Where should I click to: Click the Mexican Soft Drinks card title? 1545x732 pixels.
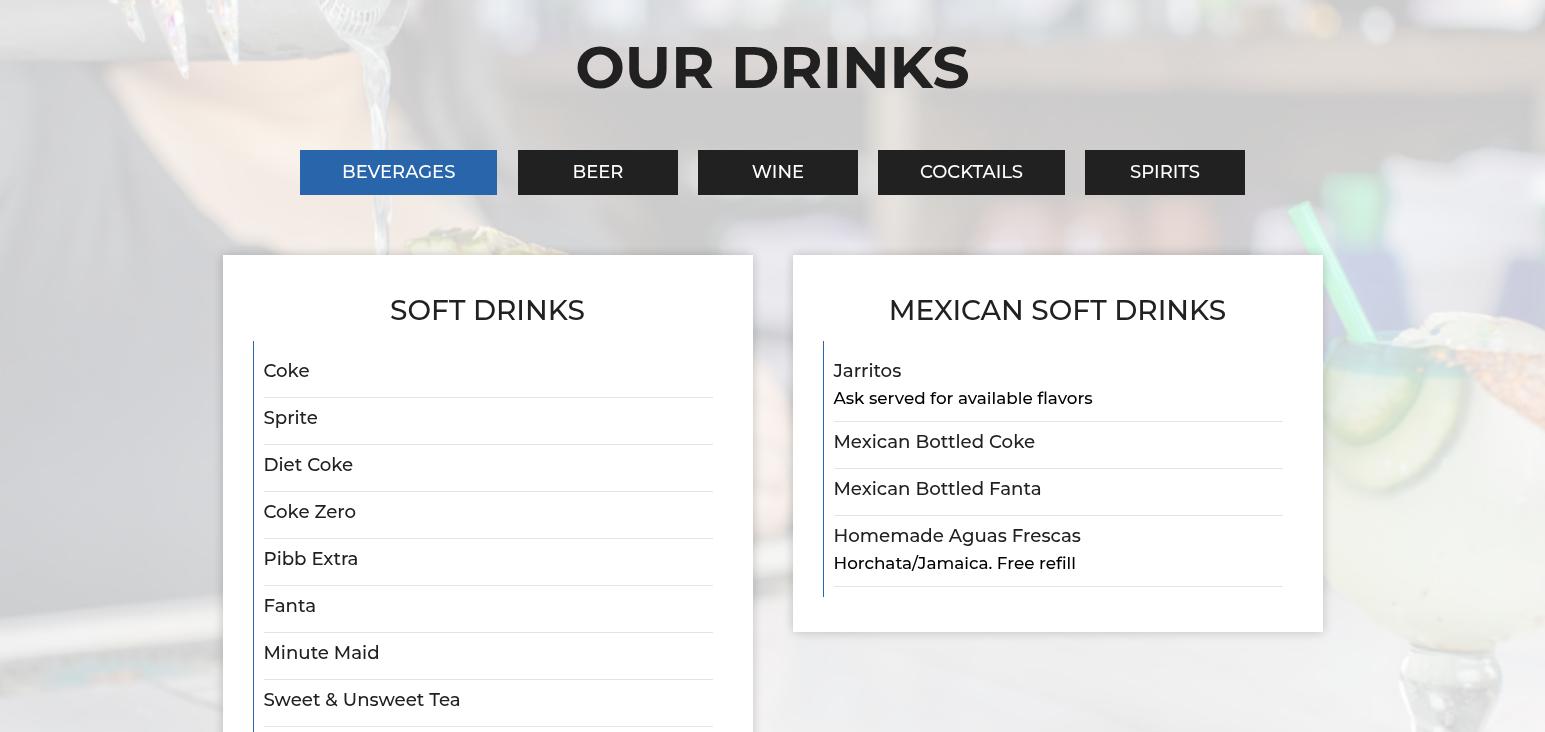[1057, 310]
